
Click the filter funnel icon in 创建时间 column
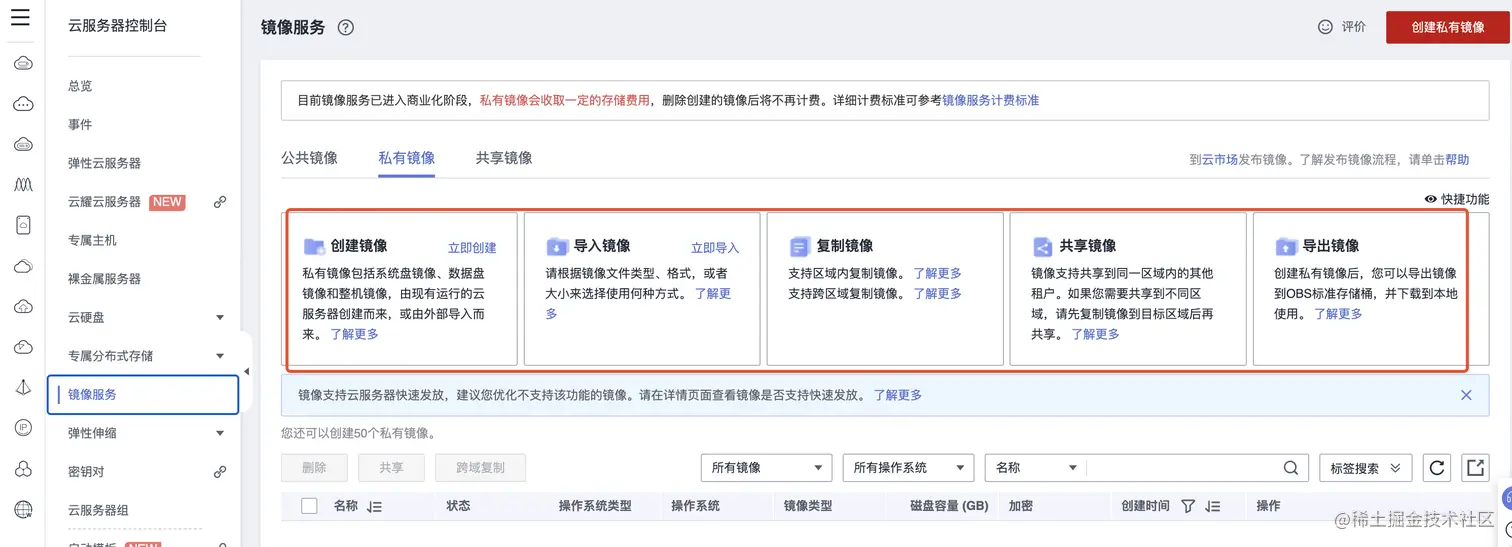coord(1188,507)
